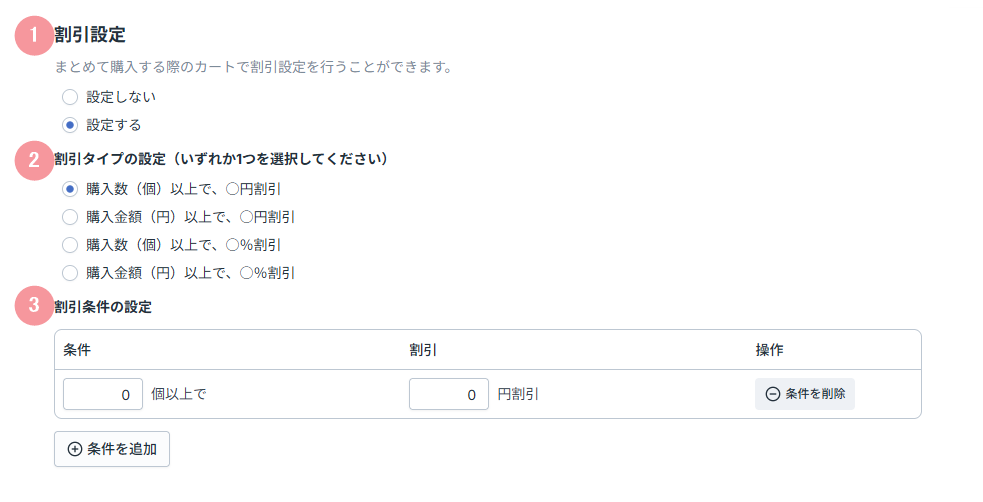Click the 条件 column header
Viewport: 983px width, 502px height.
coord(77,350)
